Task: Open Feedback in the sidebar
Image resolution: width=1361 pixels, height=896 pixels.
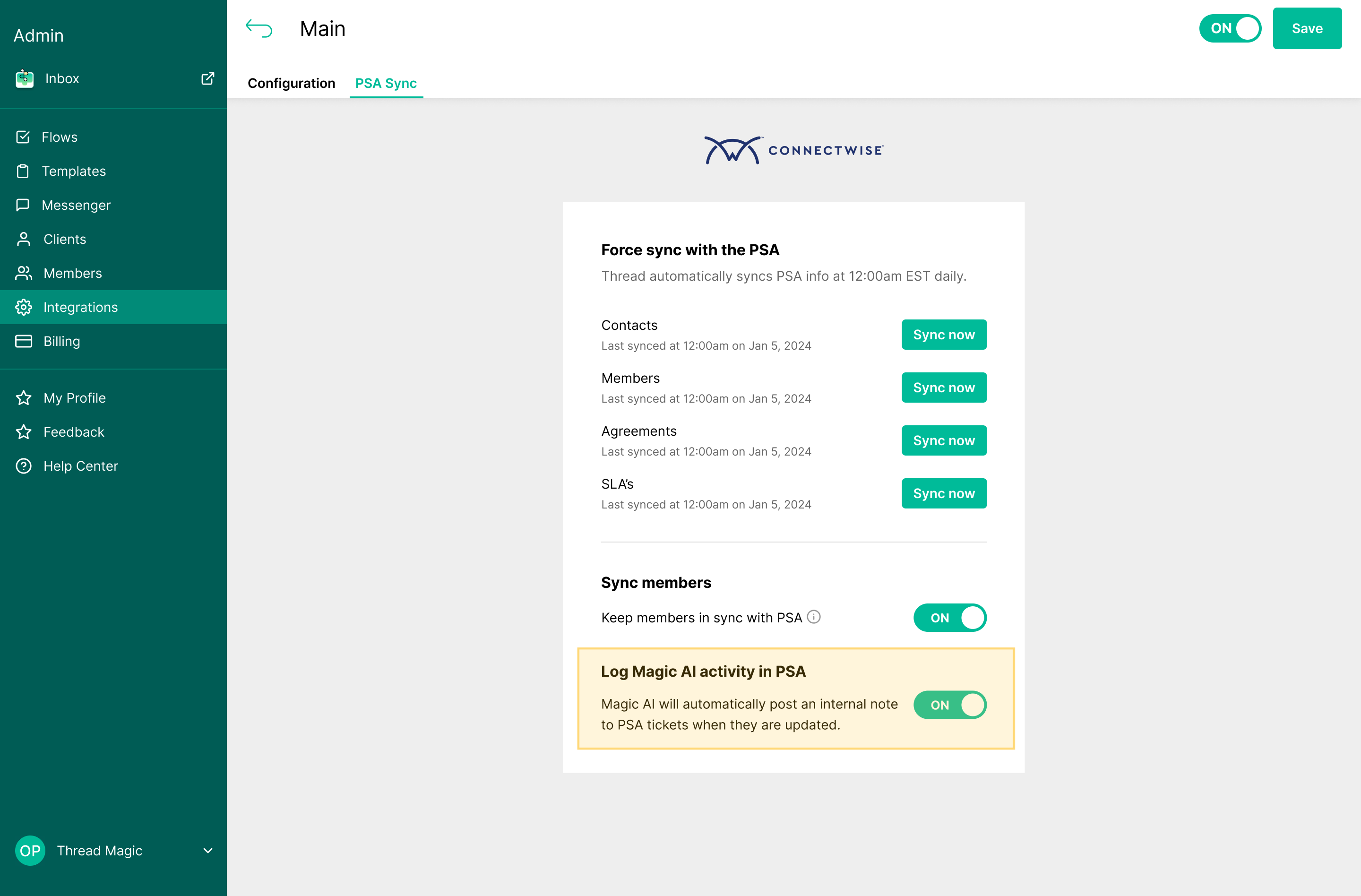Action: (x=113, y=432)
